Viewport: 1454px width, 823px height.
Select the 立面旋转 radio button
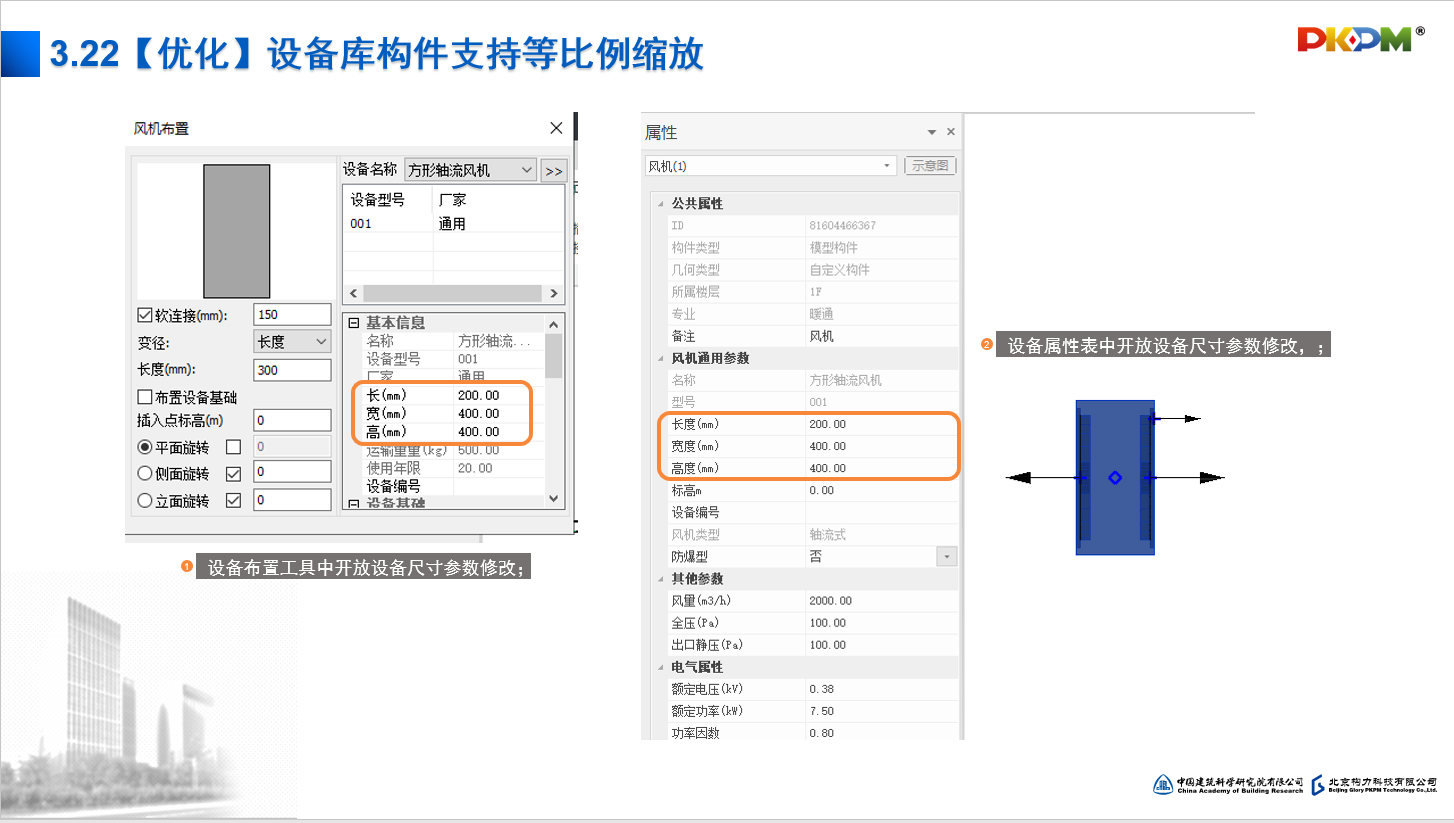[145, 501]
